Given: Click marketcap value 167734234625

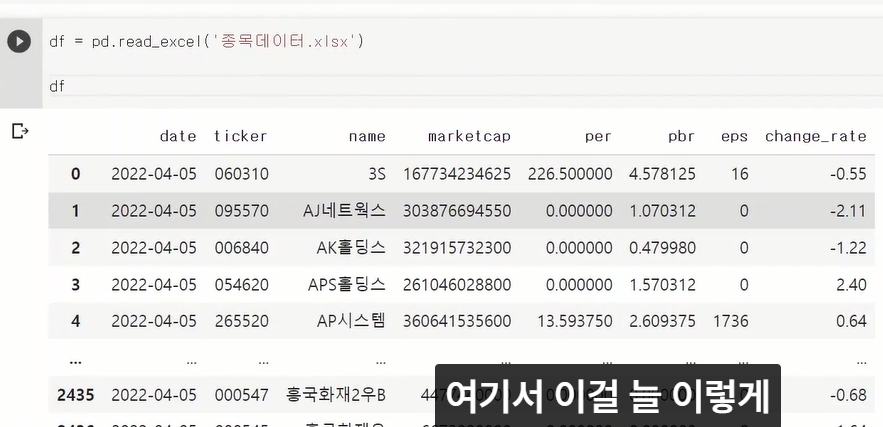Looking at the screenshot, I should point(457,174).
